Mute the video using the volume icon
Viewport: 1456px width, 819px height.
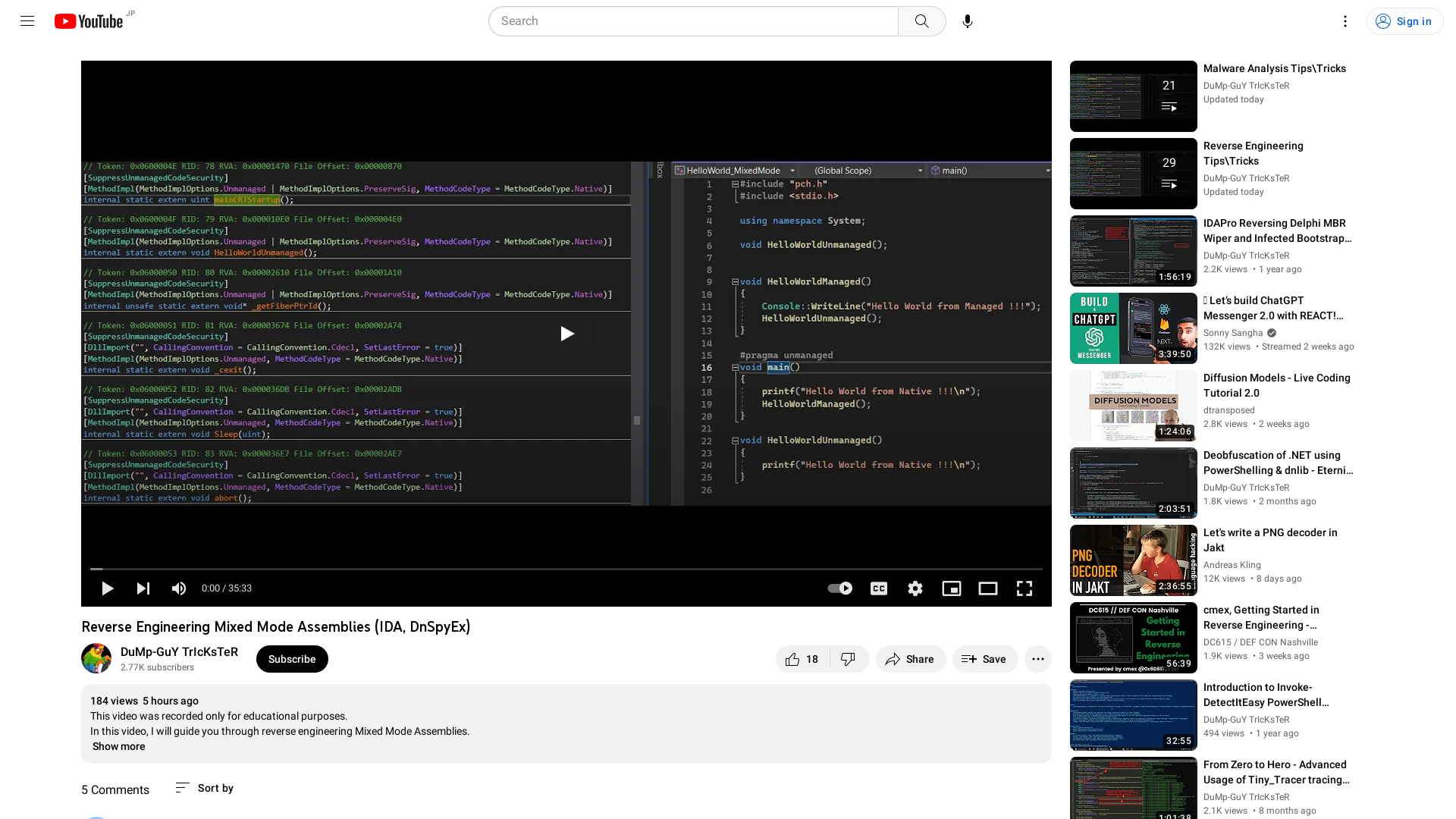[x=178, y=588]
